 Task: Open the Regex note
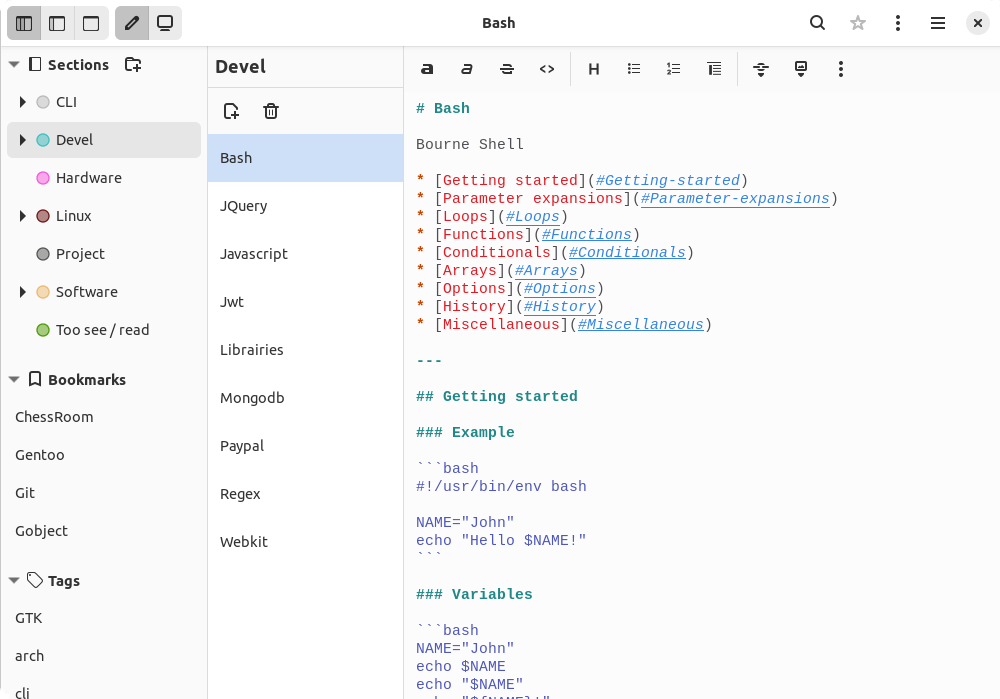[x=305, y=494]
